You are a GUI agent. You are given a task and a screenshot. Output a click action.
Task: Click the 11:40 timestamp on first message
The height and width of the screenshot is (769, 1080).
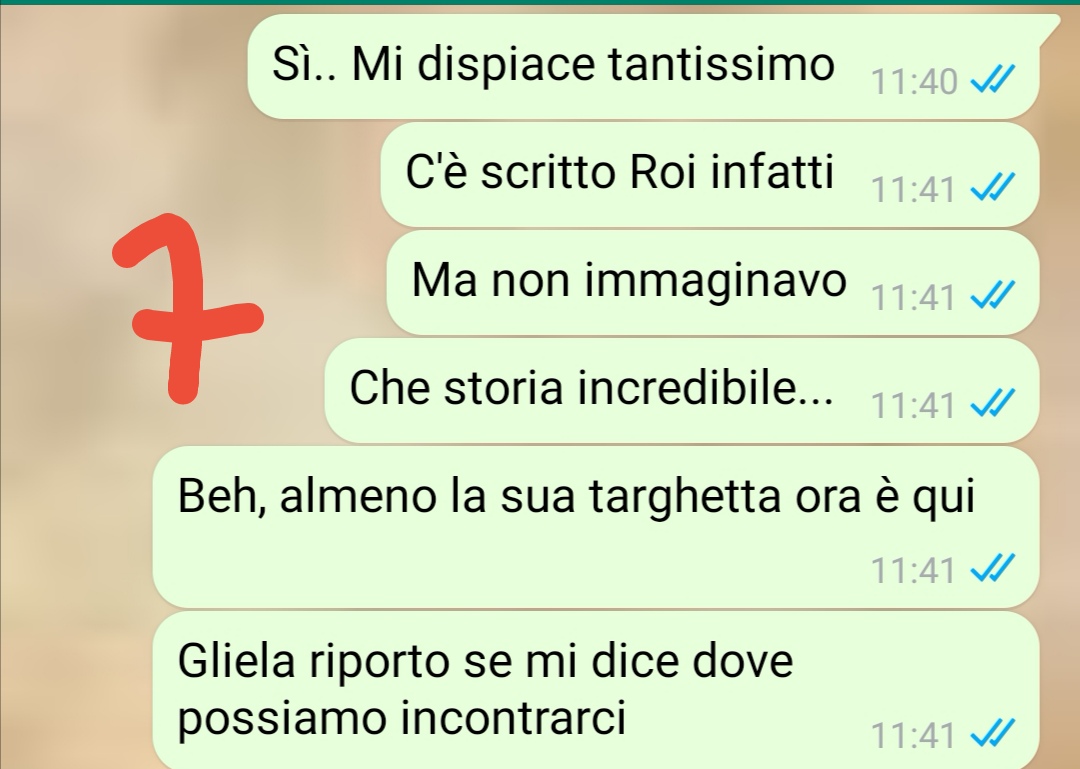pos(914,81)
